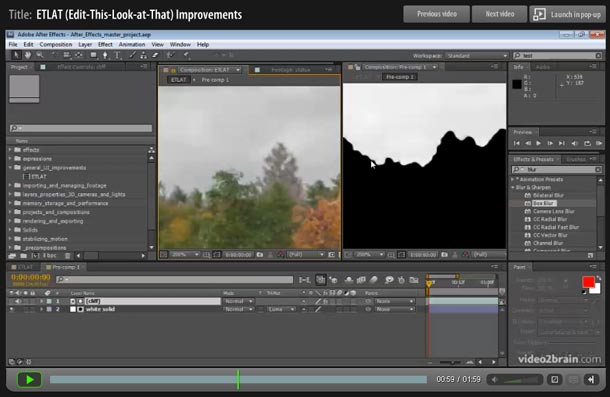Toggle visibility of white solid layer
610x397 pixels.
12,309
